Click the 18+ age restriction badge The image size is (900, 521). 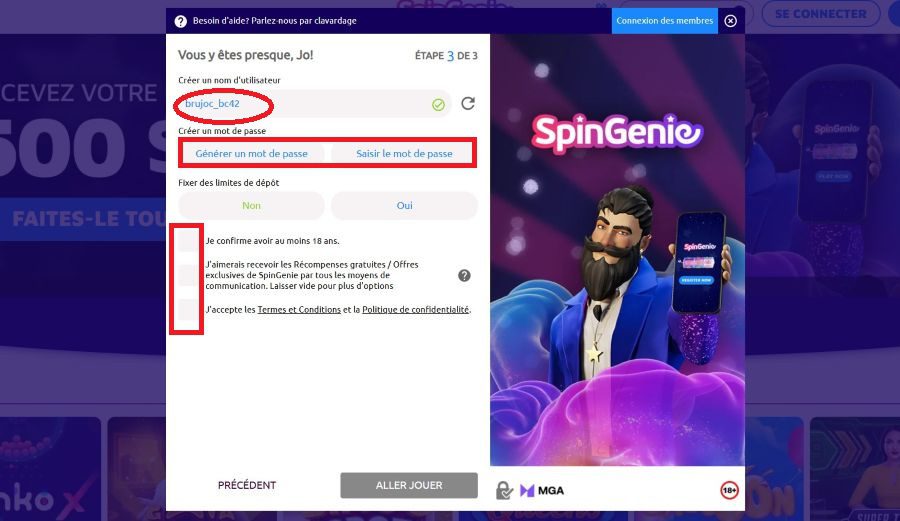tap(729, 490)
